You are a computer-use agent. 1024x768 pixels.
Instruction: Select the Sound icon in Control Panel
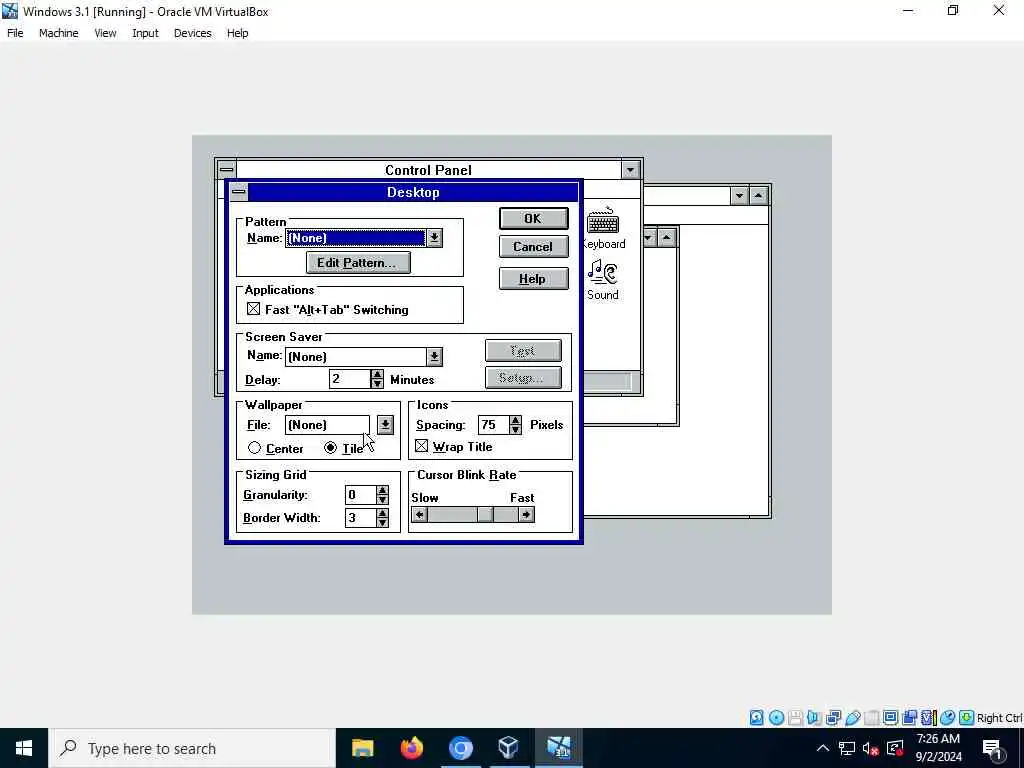click(x=602, y=280)
